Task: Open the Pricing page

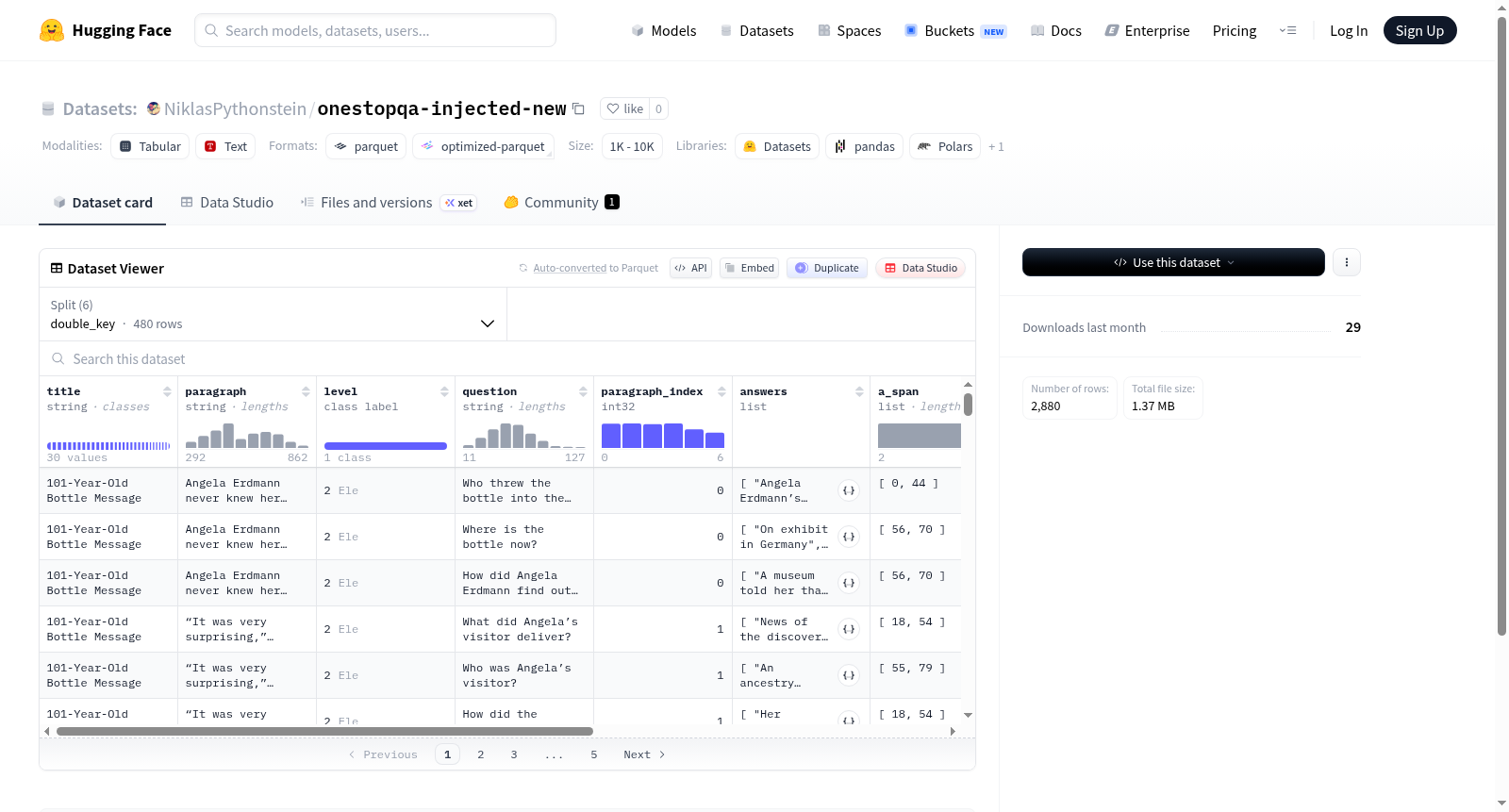Action: pos(1235,30)
